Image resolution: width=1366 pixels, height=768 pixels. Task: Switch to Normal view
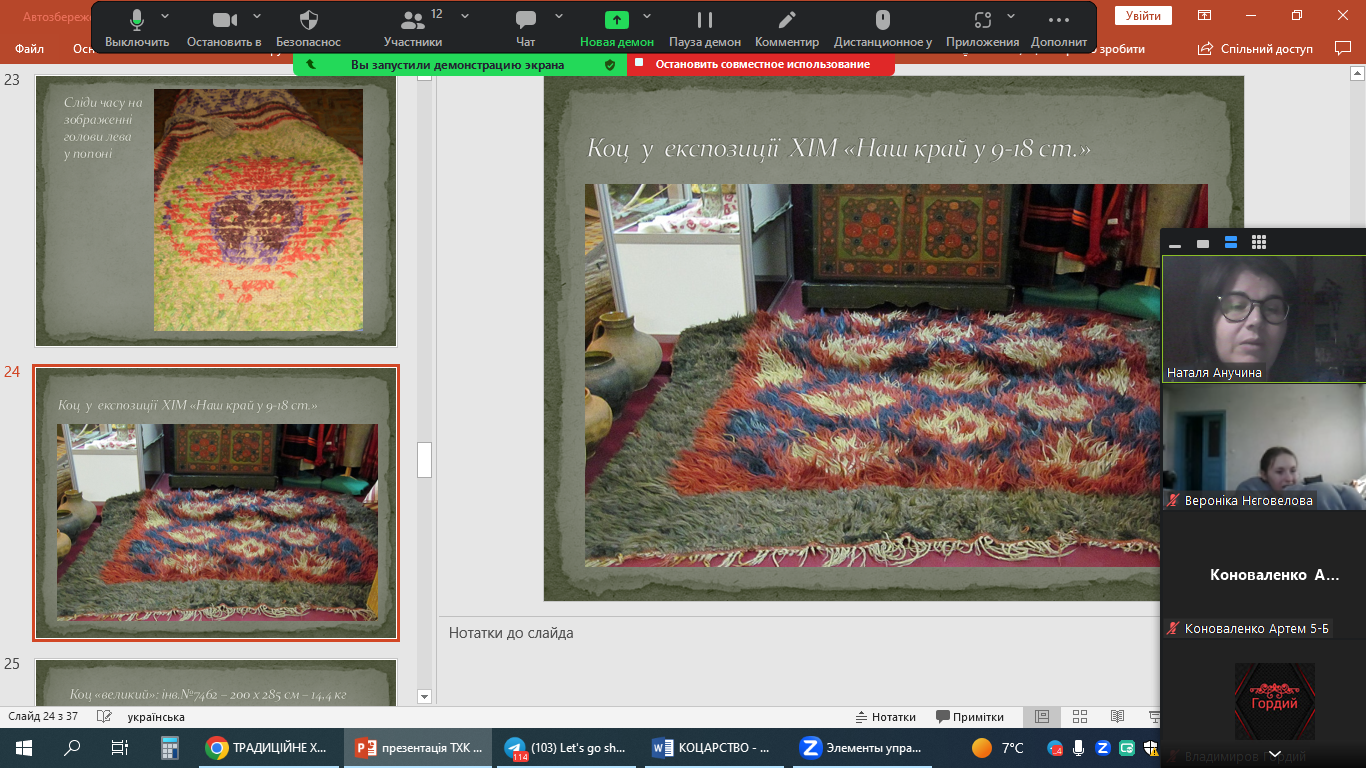1042,717
